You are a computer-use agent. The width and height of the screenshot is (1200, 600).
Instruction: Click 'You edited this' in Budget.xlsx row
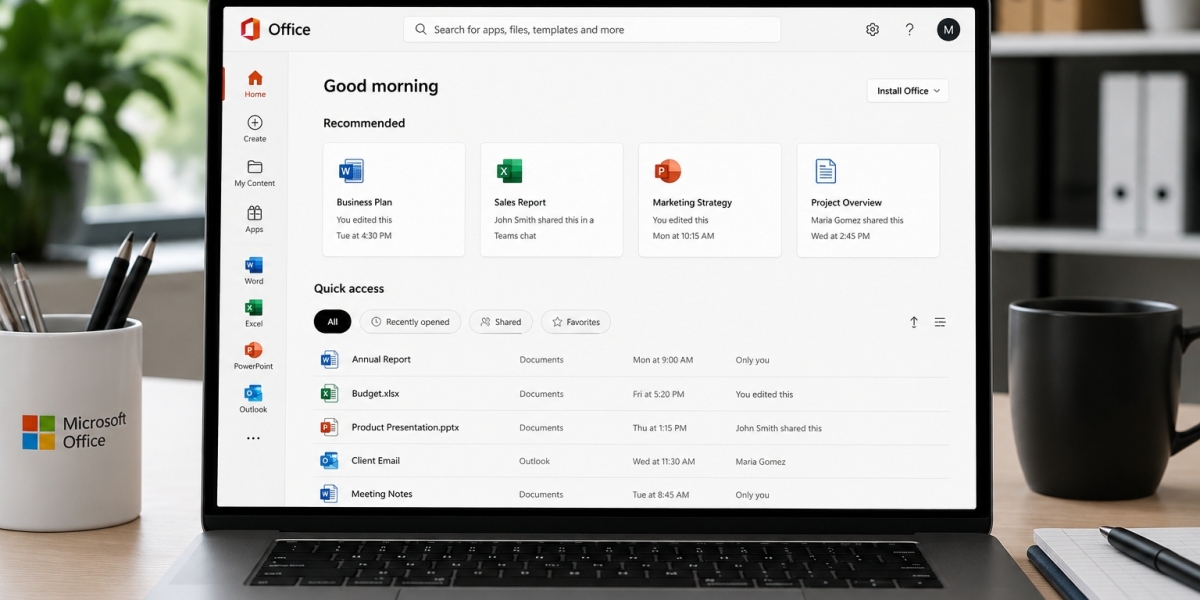(765, 394)
